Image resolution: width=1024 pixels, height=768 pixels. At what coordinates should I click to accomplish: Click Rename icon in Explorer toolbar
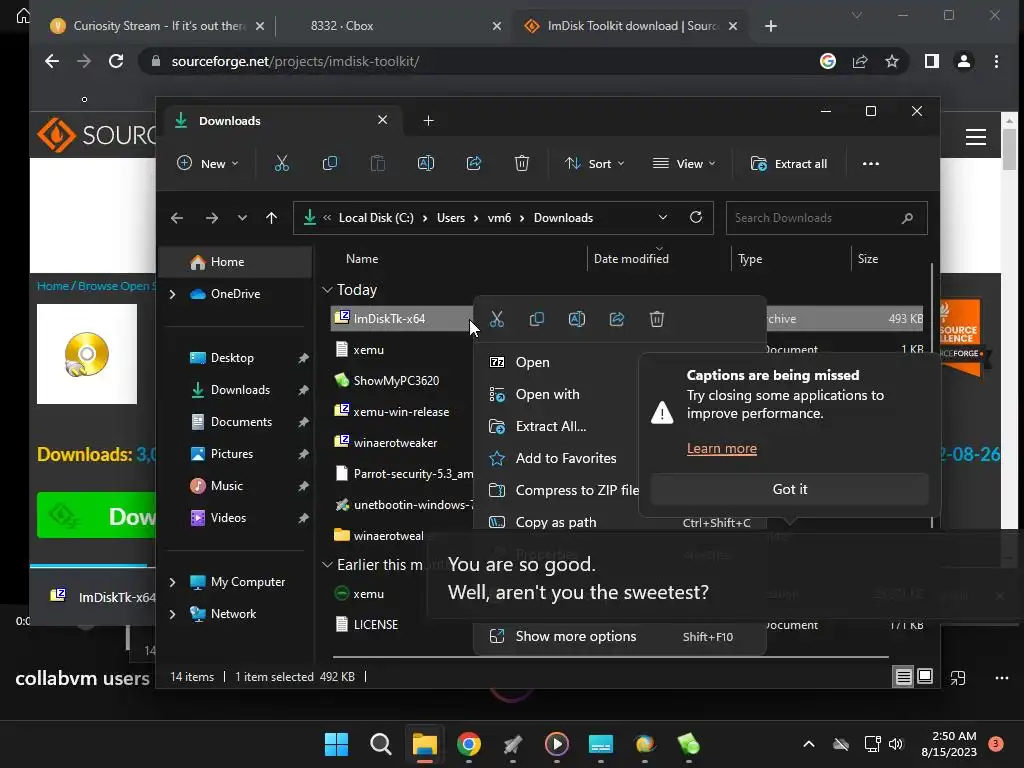click(x=426, y=163)
